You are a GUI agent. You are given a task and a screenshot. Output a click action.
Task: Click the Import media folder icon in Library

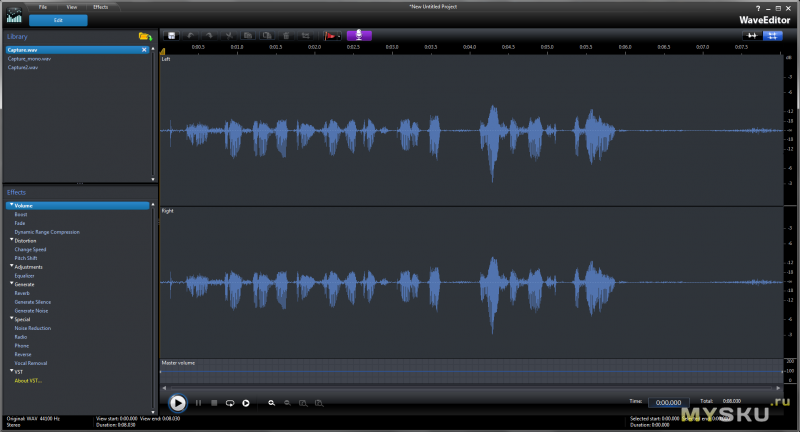pos(145,36)
